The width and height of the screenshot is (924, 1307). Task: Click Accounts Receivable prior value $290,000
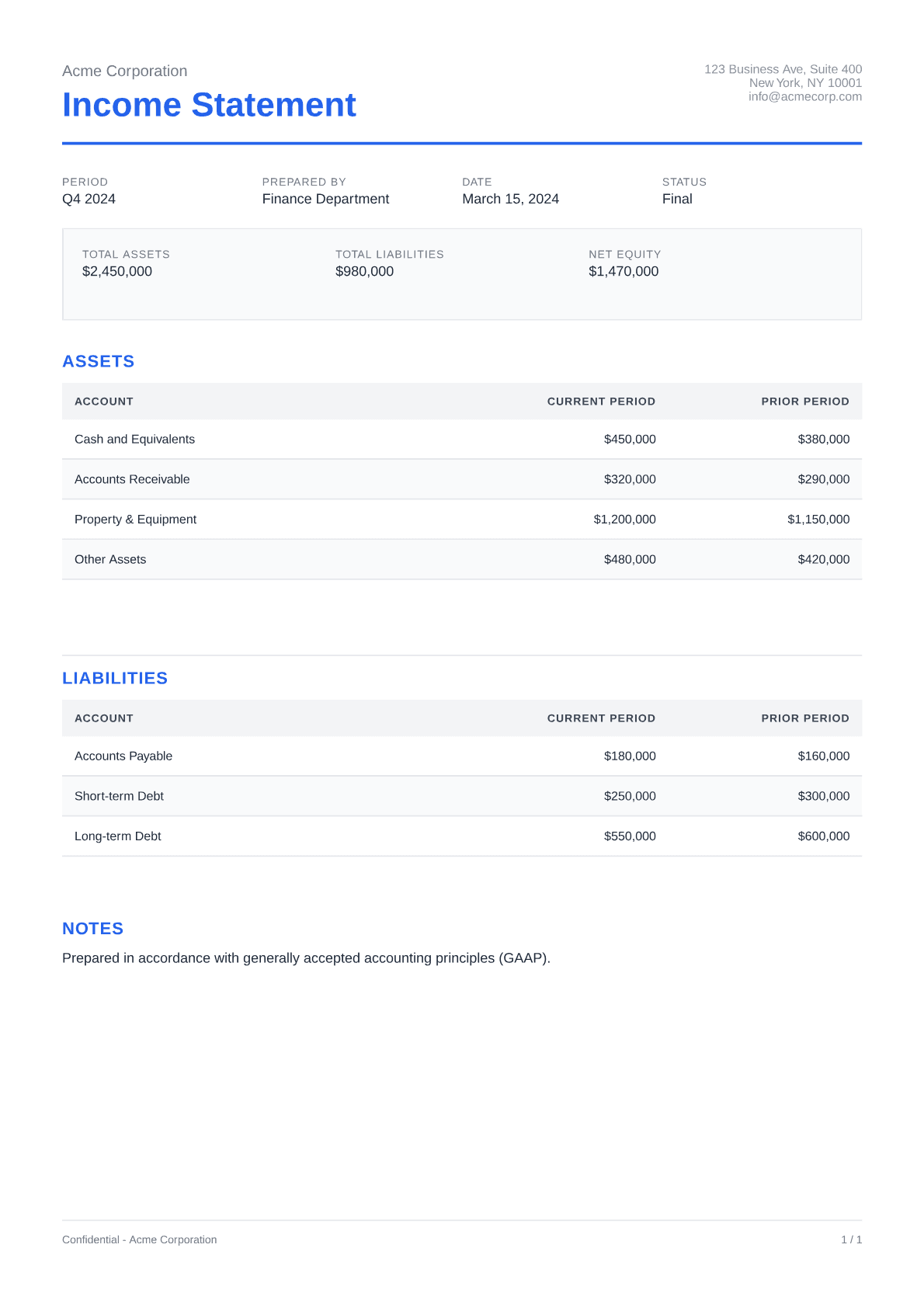(x=824, y=479)
